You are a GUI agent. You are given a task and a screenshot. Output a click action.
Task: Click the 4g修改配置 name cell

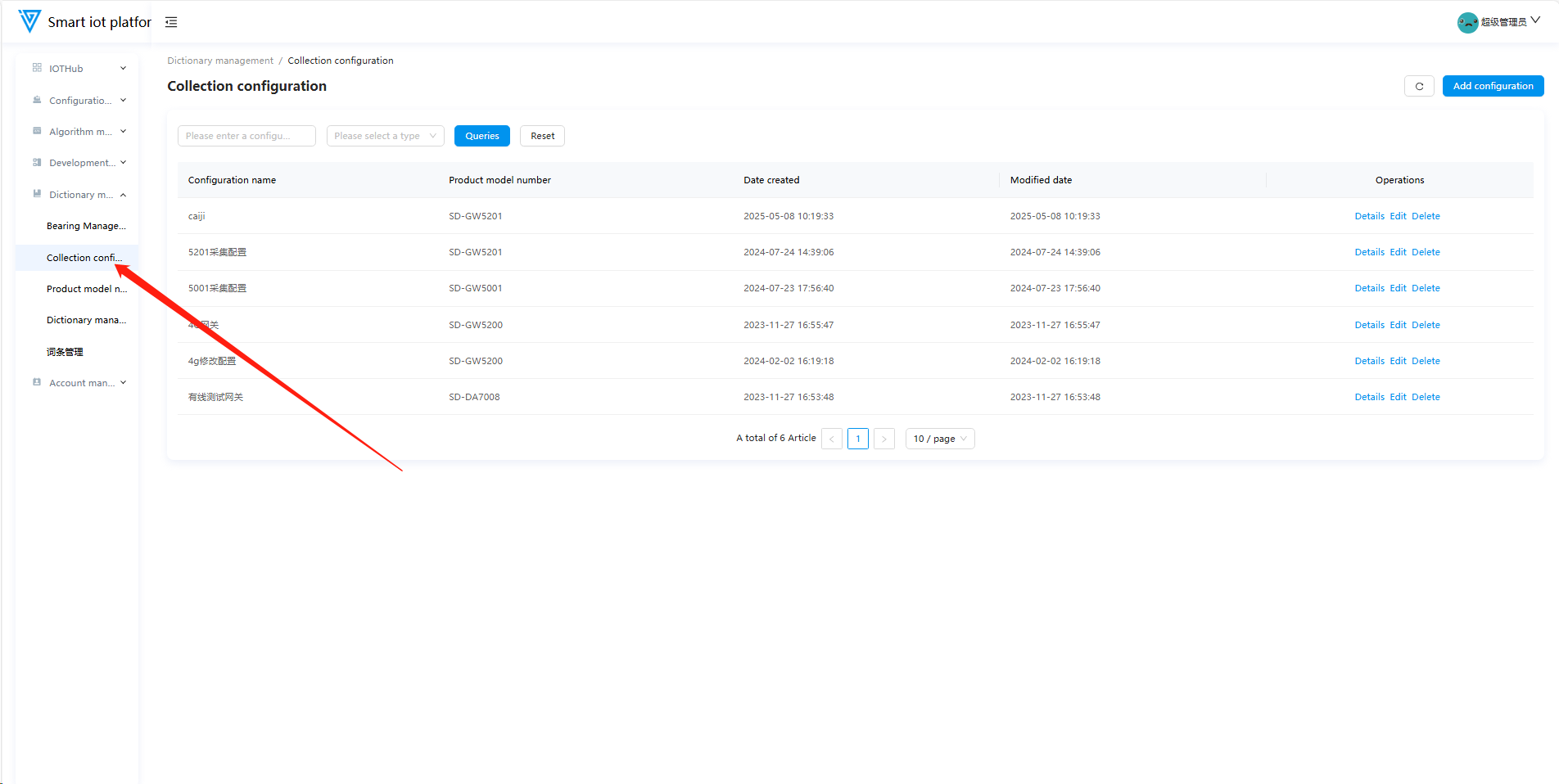[212, 361]
